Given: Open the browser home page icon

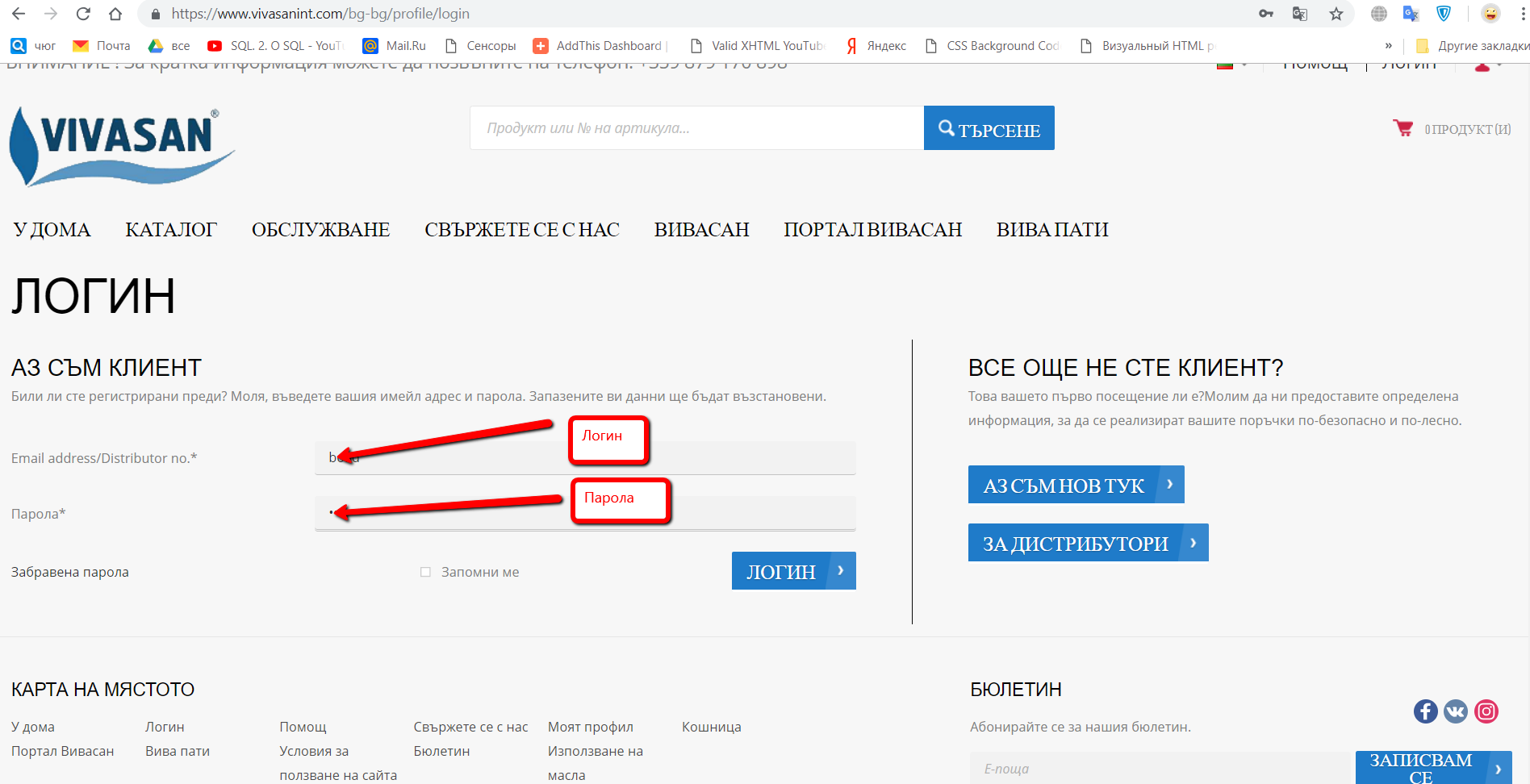Looking at the screenshot, I should pyautogui.click(x=115, y=14).
